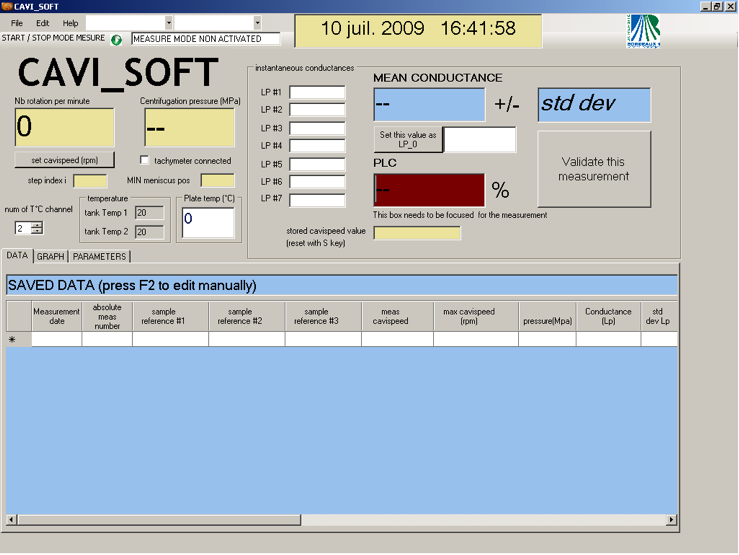Viewport: 739px width, 555px height.
Task: Click the Plate temp input field
Action: pos(208,223)
